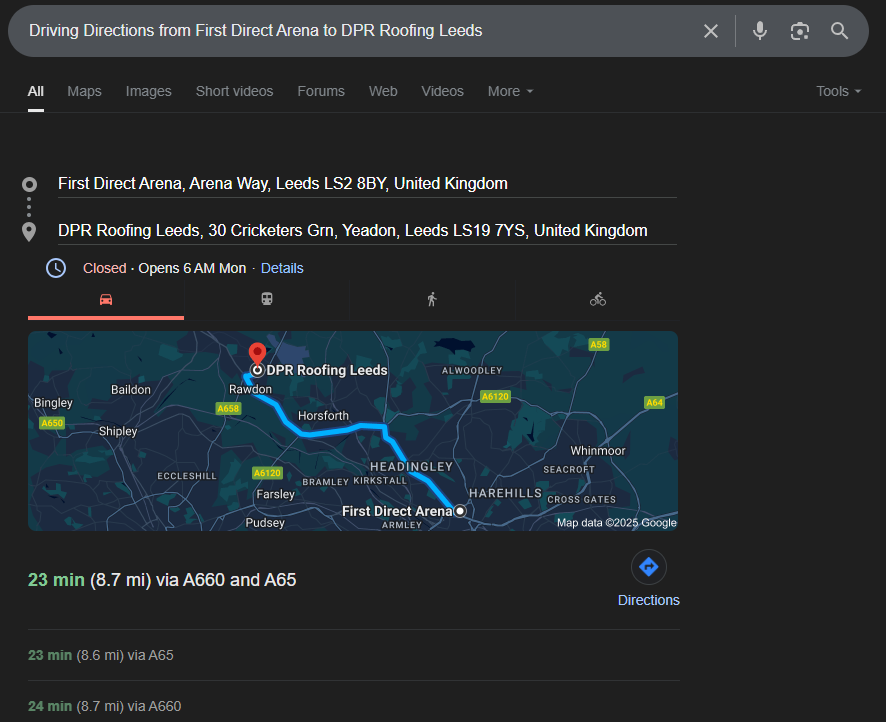Viewport: 886px width, 722px height.
Task: Click the Rawdon label on the map
Action: point(250,389)
